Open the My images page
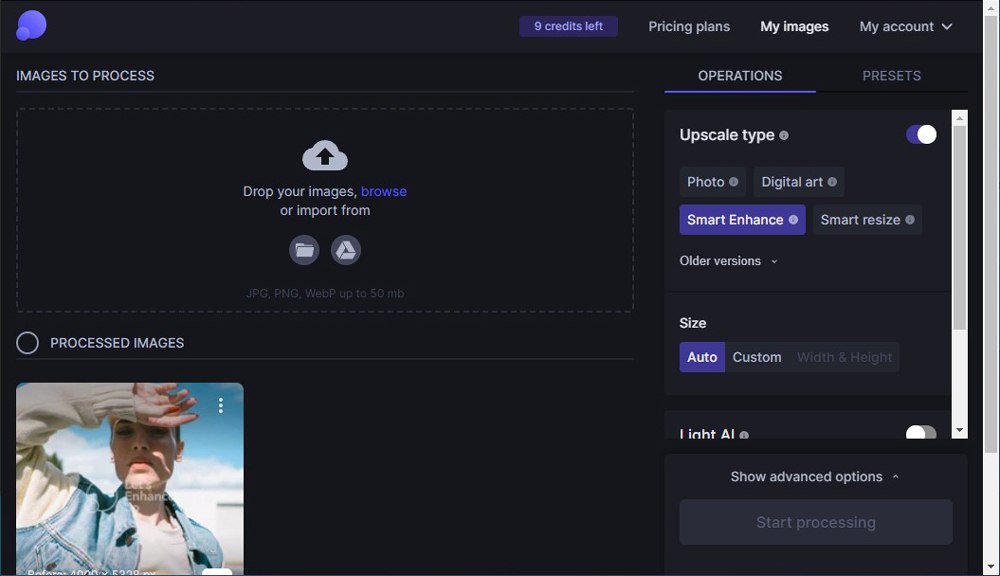Viewport: 1000px width, 576px height. [x=794, y=27]
